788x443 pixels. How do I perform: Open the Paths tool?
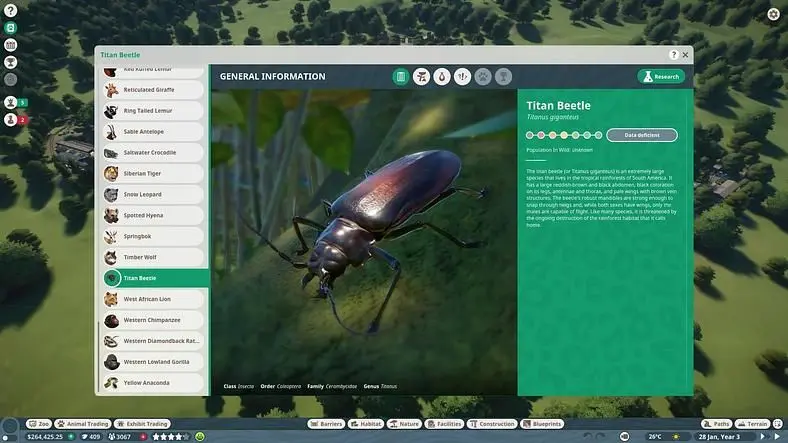coord(717,424)
